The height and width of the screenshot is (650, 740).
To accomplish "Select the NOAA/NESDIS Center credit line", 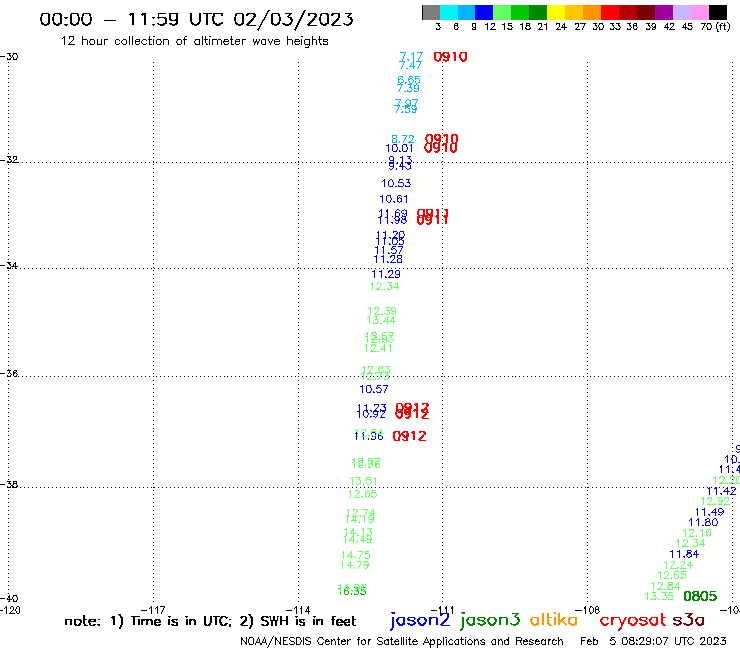I will (x=402, y=641).
